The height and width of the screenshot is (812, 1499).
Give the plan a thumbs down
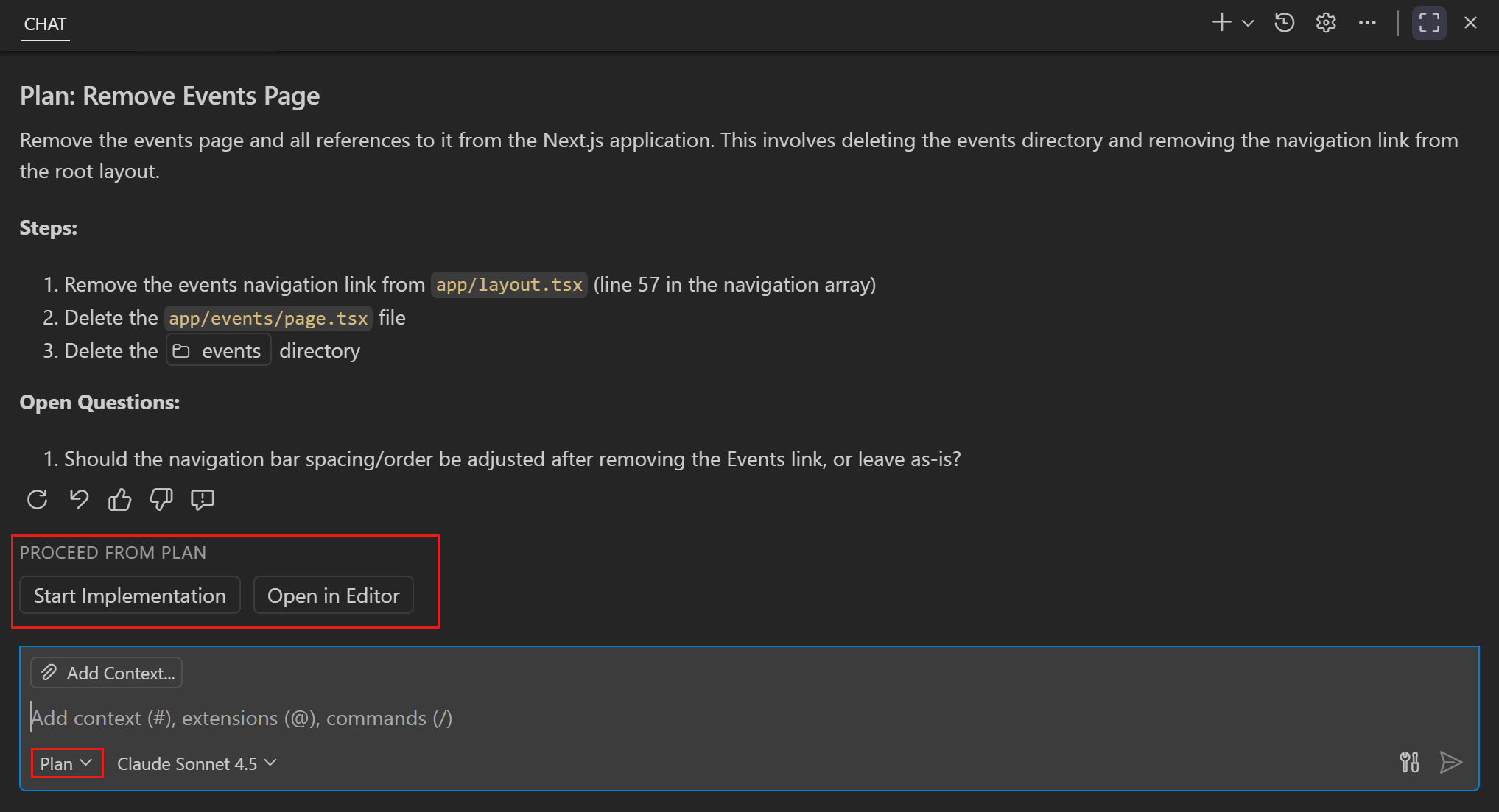click(x=161, y=499)
